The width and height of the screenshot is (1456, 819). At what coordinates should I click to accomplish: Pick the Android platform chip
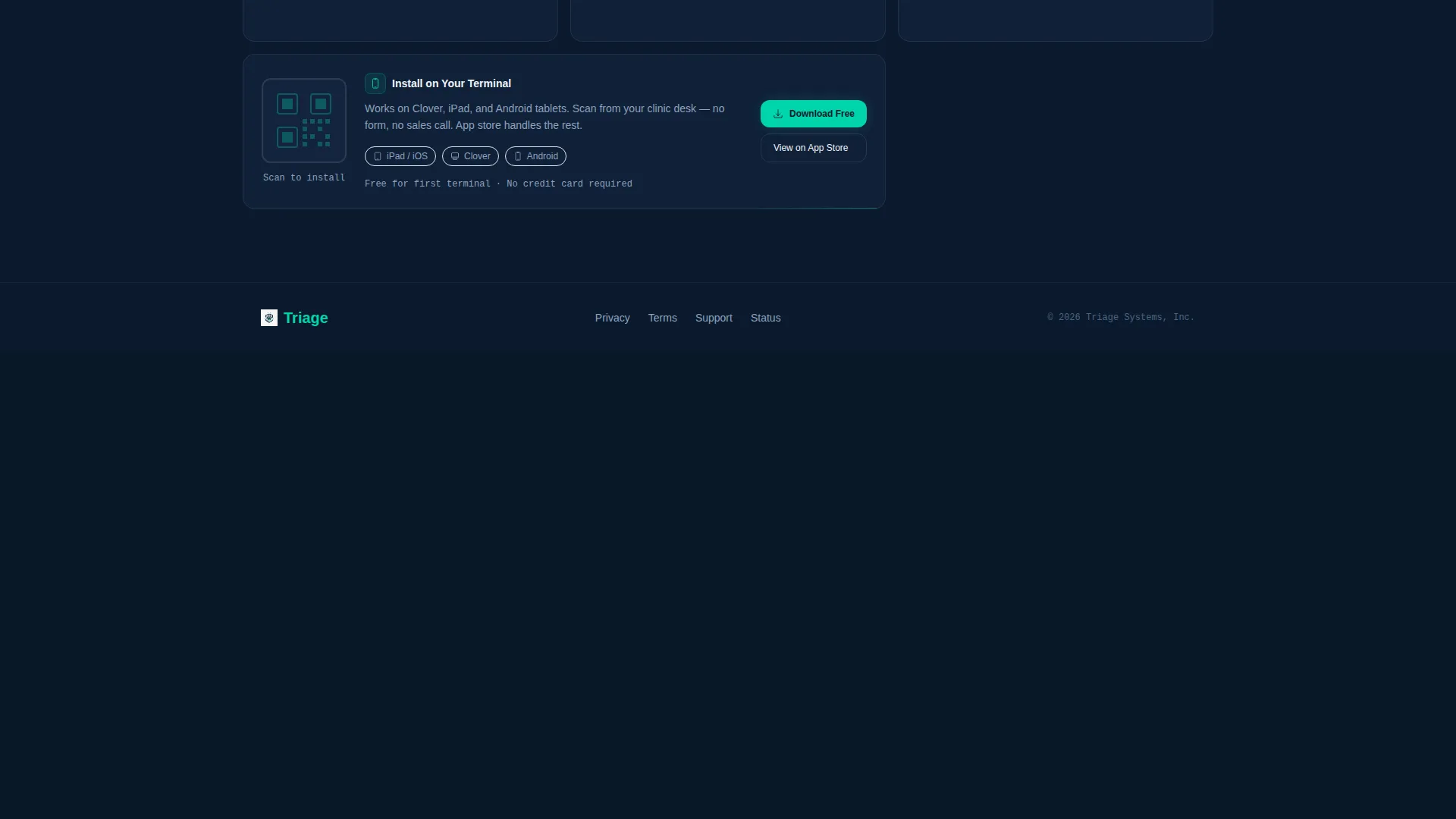tap(535, 156)
